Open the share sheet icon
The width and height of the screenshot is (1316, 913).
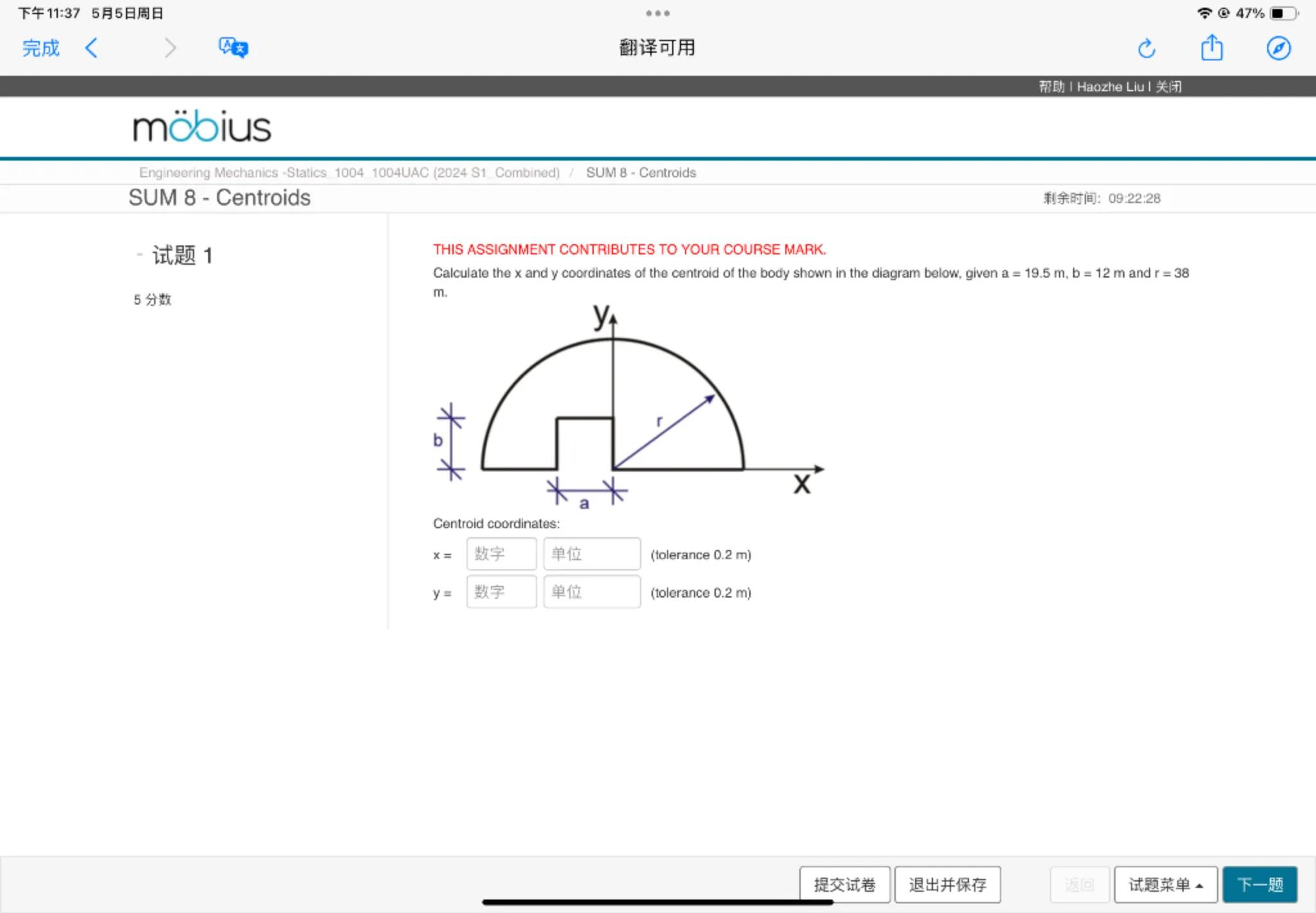coord(1212,48)
